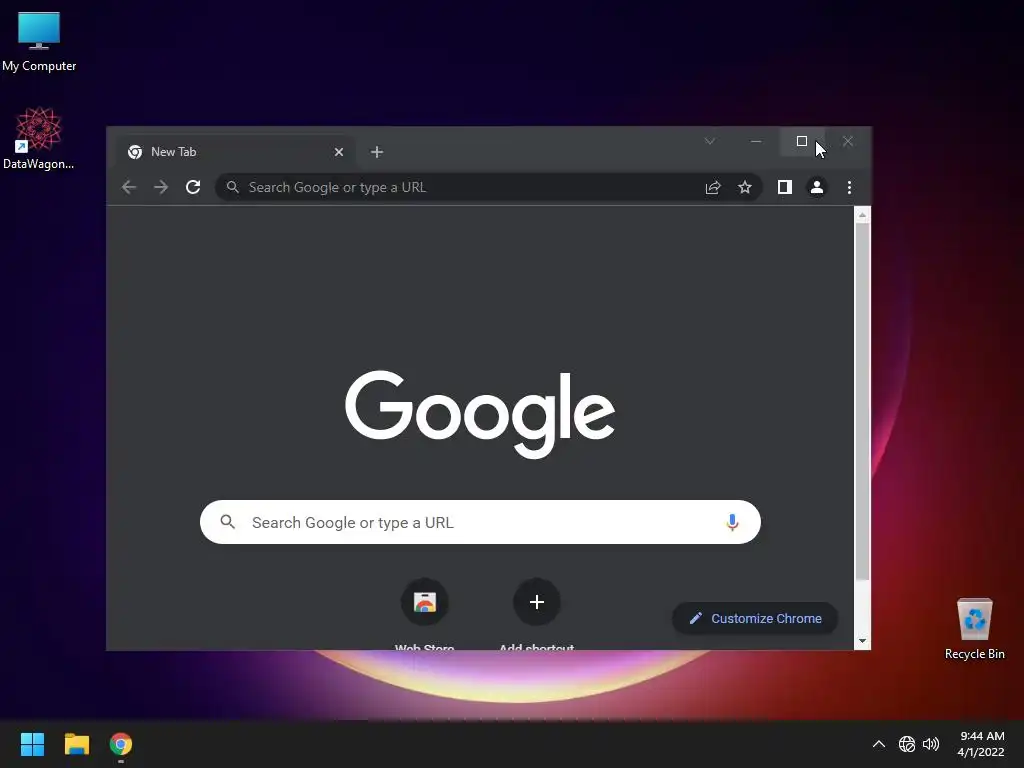The image size is (1024, 768).
Task: Open the Web Store shortcut
Action: 424,614
